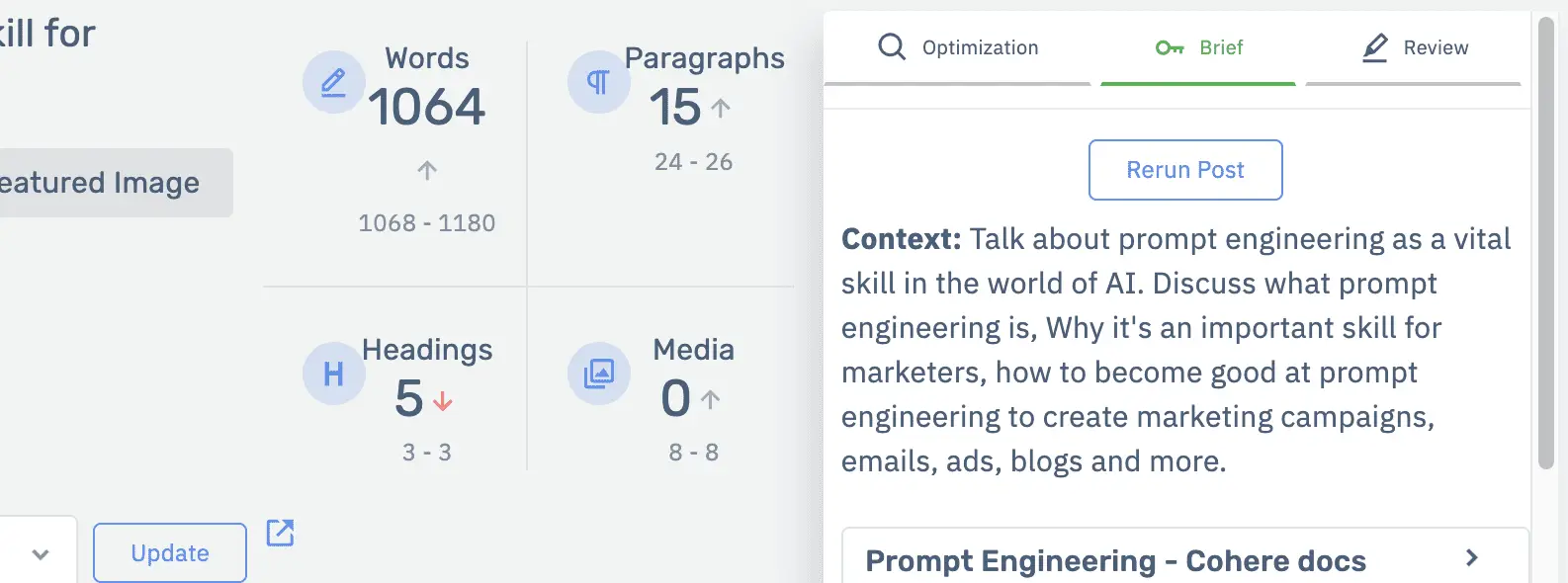Expand Prompt Engineering - Cohere docs item

coord(1185,559)
